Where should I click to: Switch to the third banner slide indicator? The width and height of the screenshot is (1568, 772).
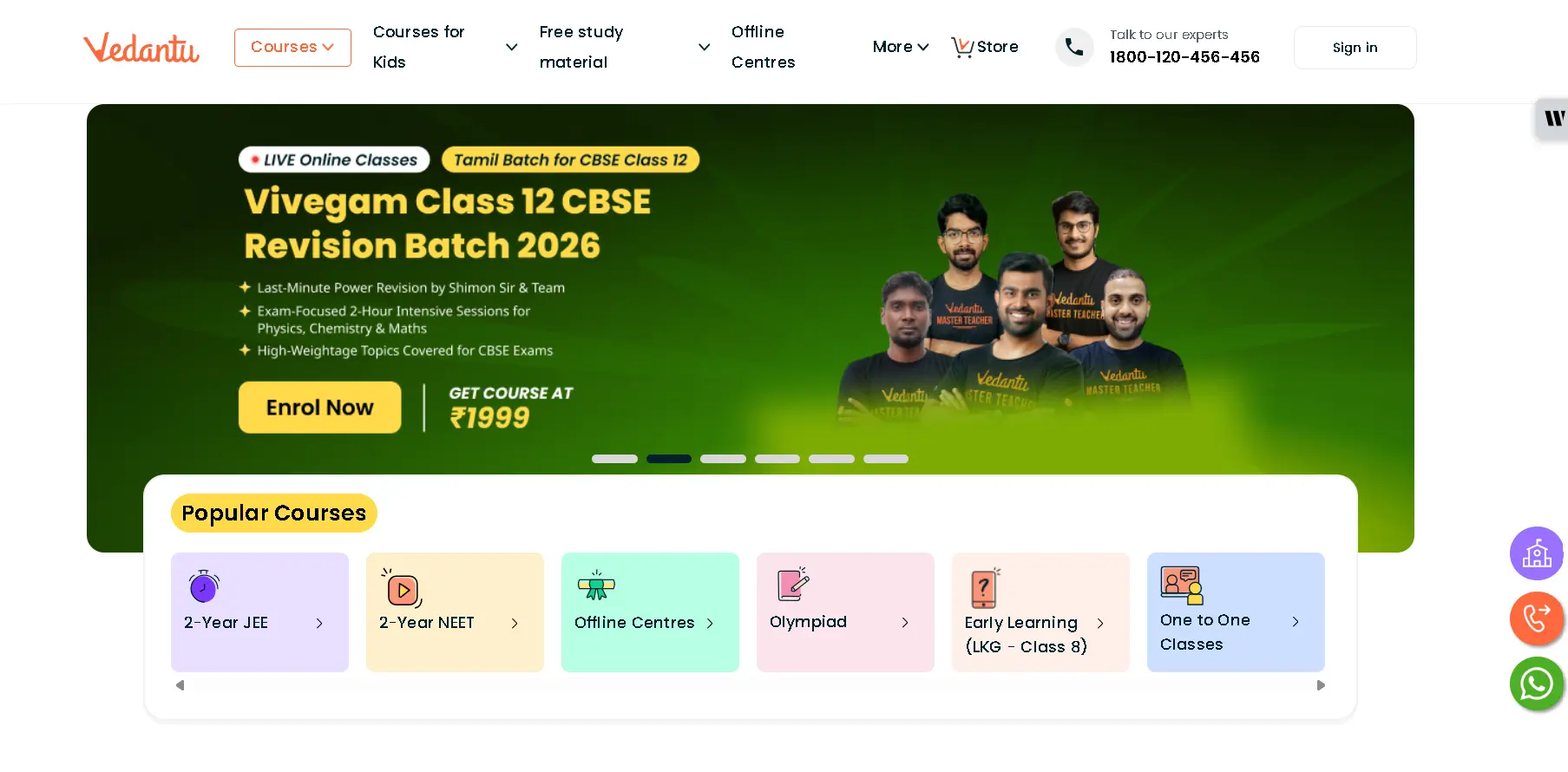[x=723, y=459]
